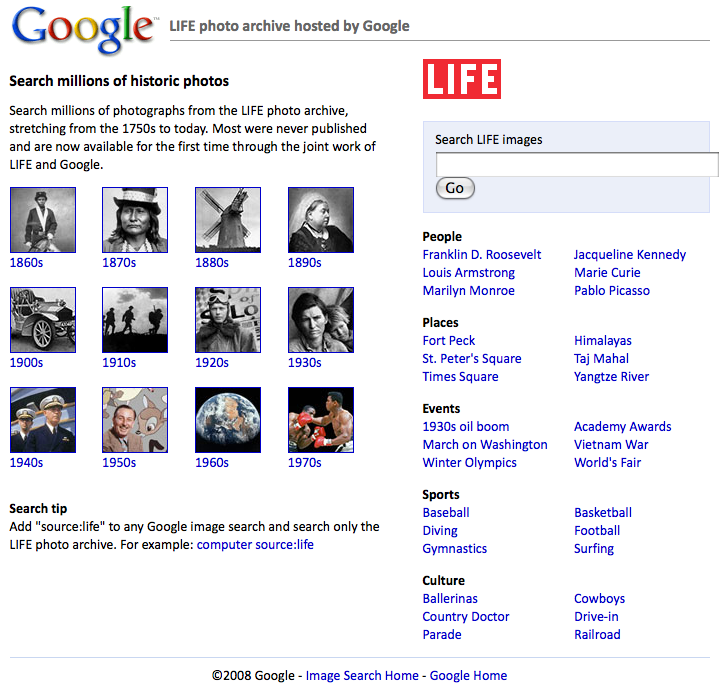Open the Jacqueline Kennedy link

tap(630, 255)
